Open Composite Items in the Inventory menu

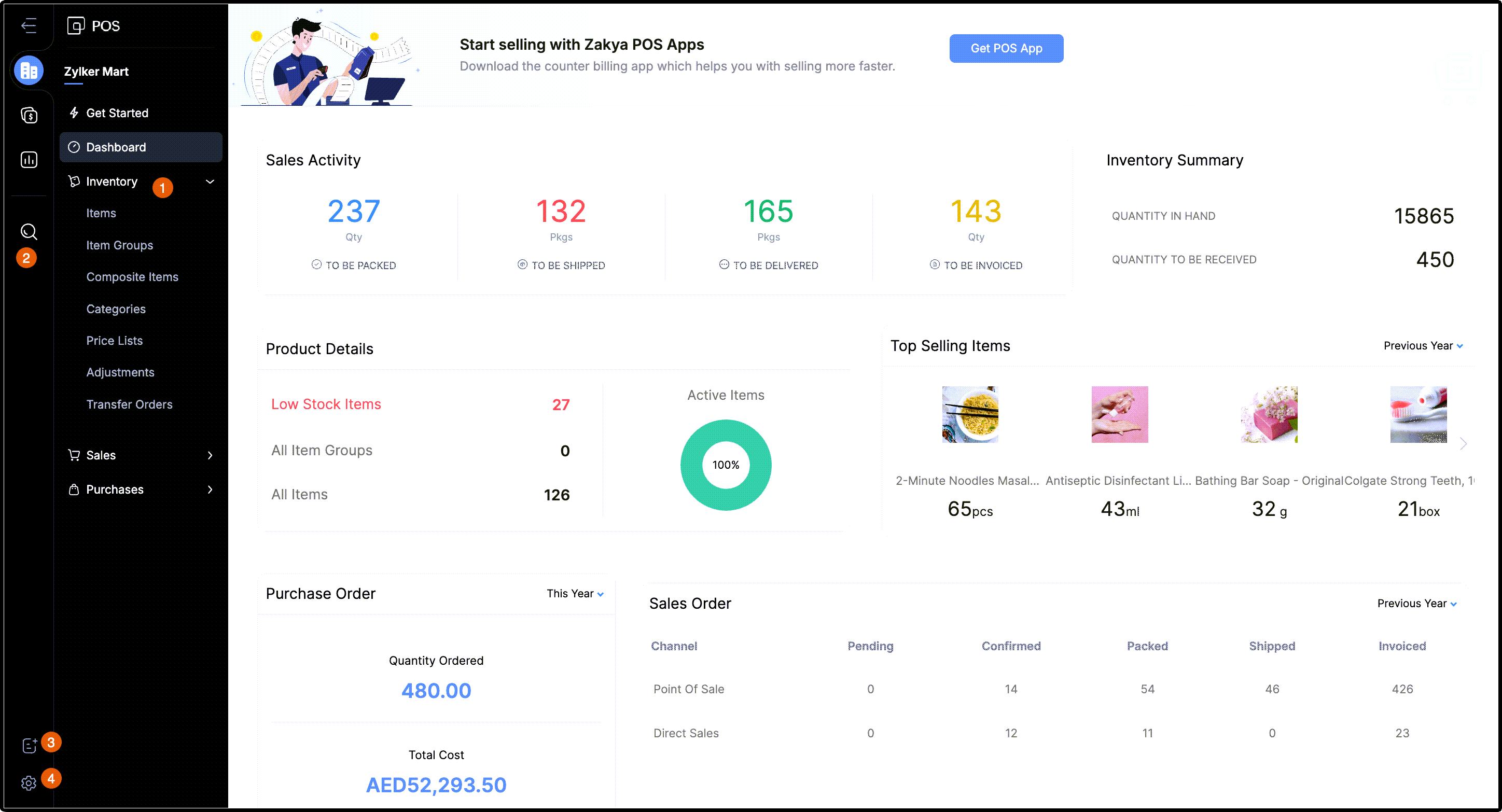coord(132,277)
